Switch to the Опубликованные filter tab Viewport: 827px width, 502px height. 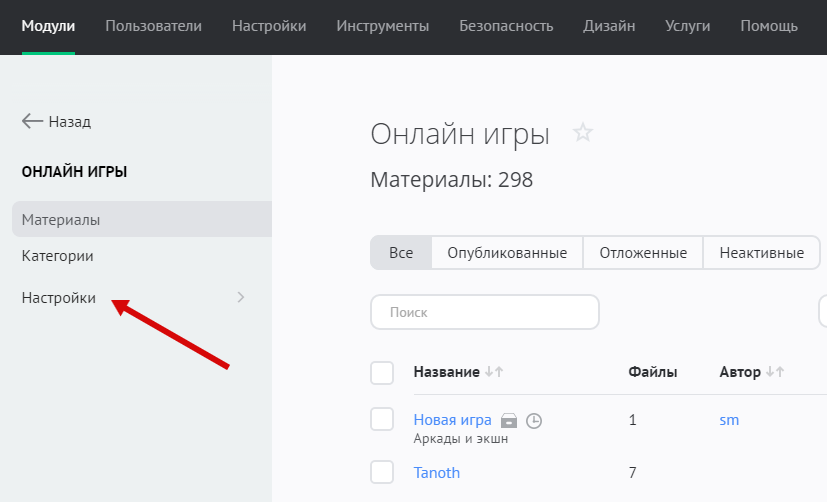tap(507, 253)
